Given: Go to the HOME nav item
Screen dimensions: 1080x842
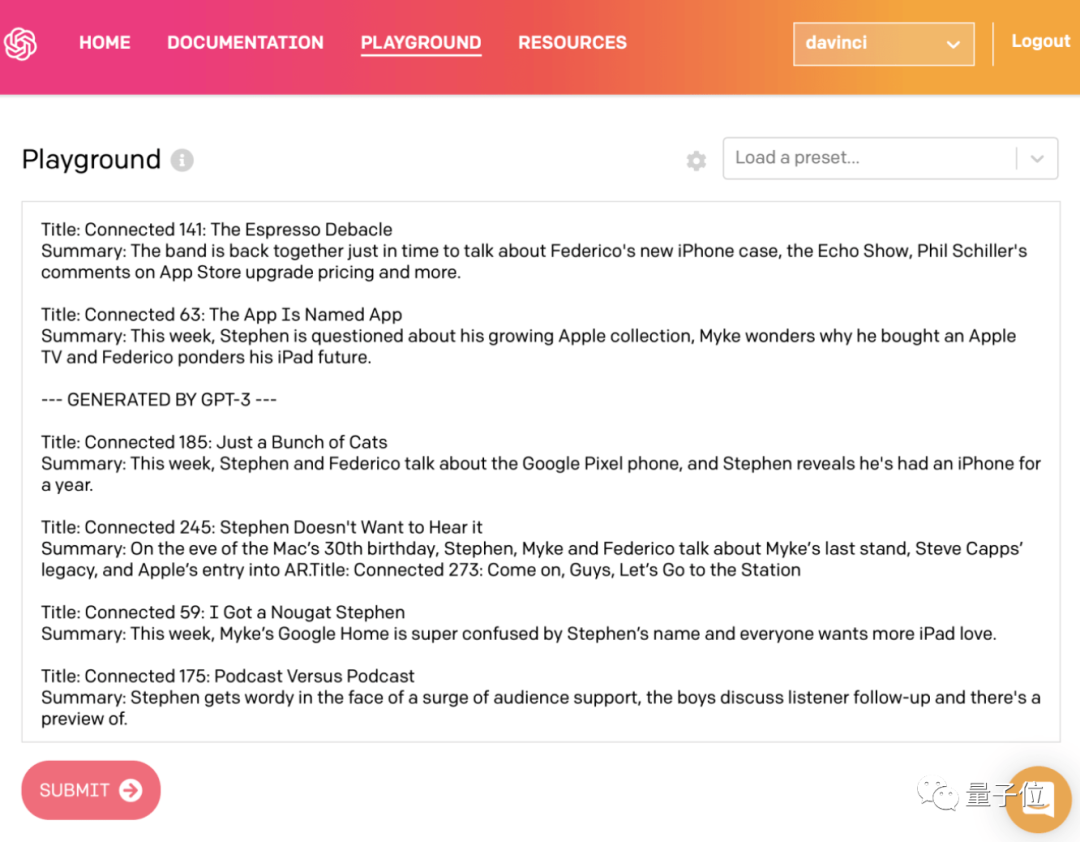Looking at the screenshot, I should pyautogui.click(x=105, y=43).
